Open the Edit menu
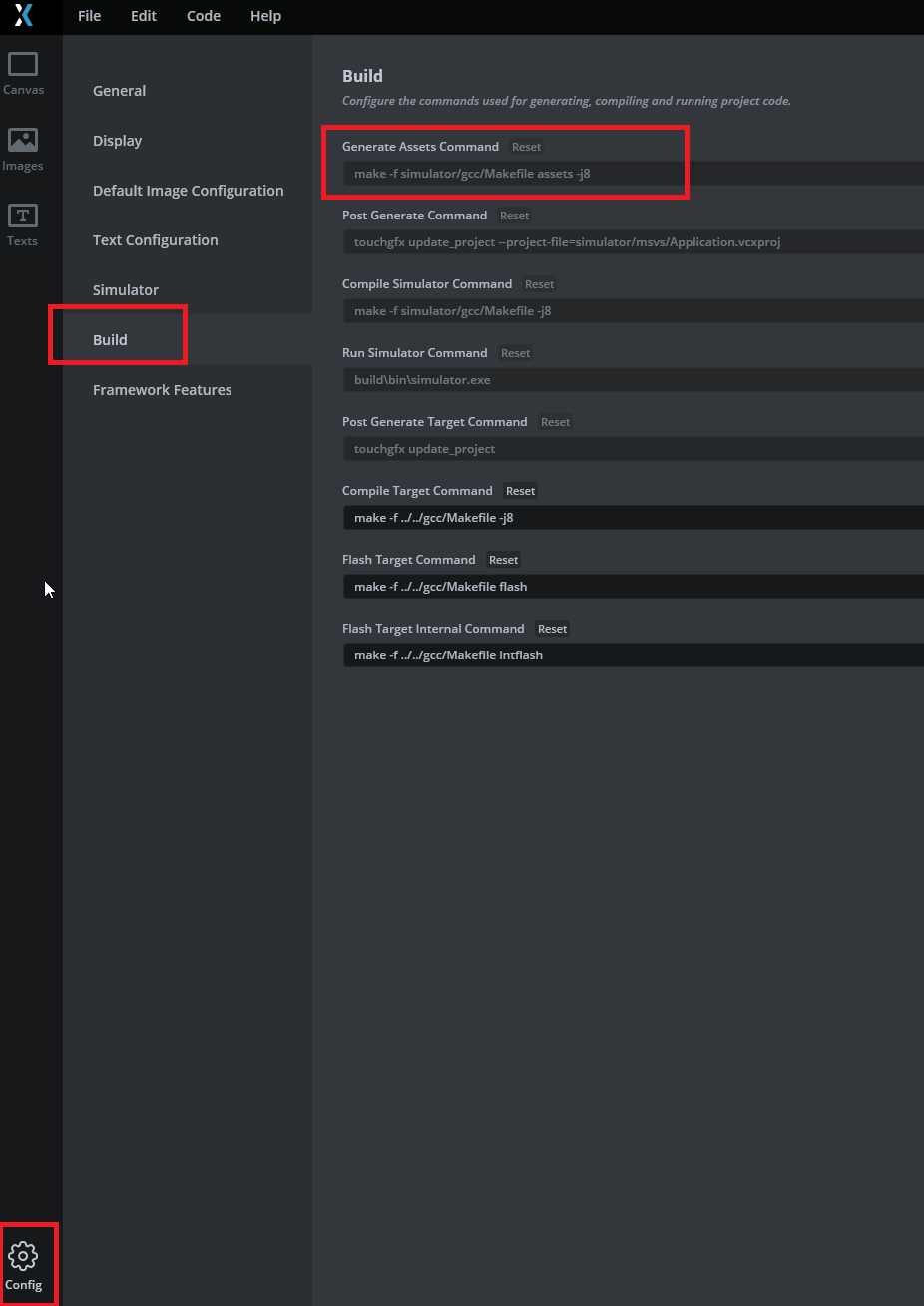Viewport: 924px width, 1306px height. [143, 16]
